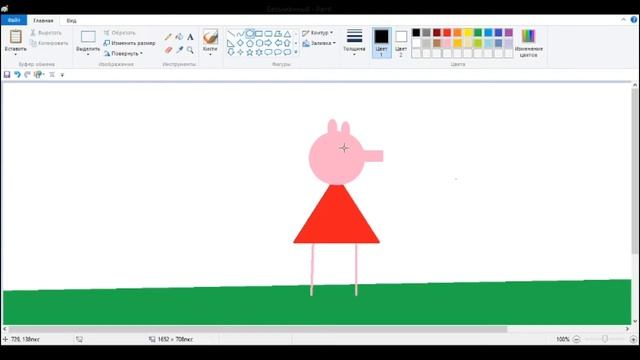Choose the Six-point star shape

tap(259, 52)
